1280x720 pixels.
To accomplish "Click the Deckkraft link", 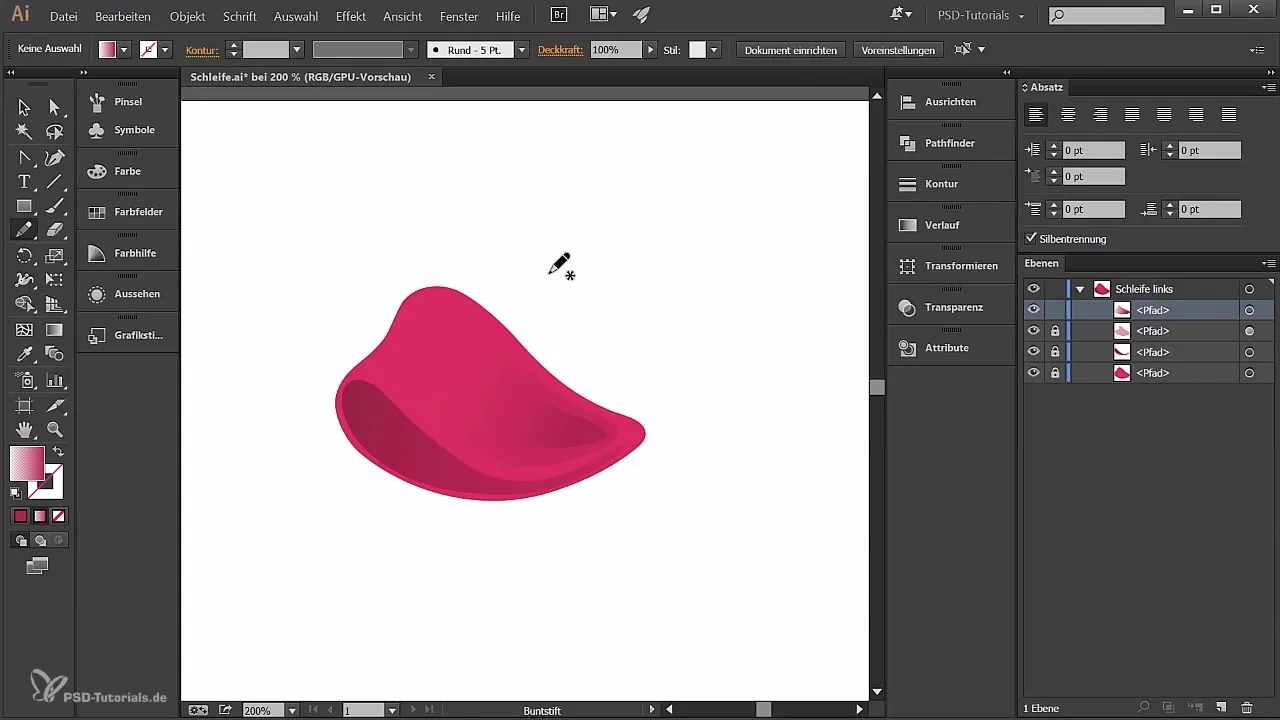I will (x=560, y=50).
